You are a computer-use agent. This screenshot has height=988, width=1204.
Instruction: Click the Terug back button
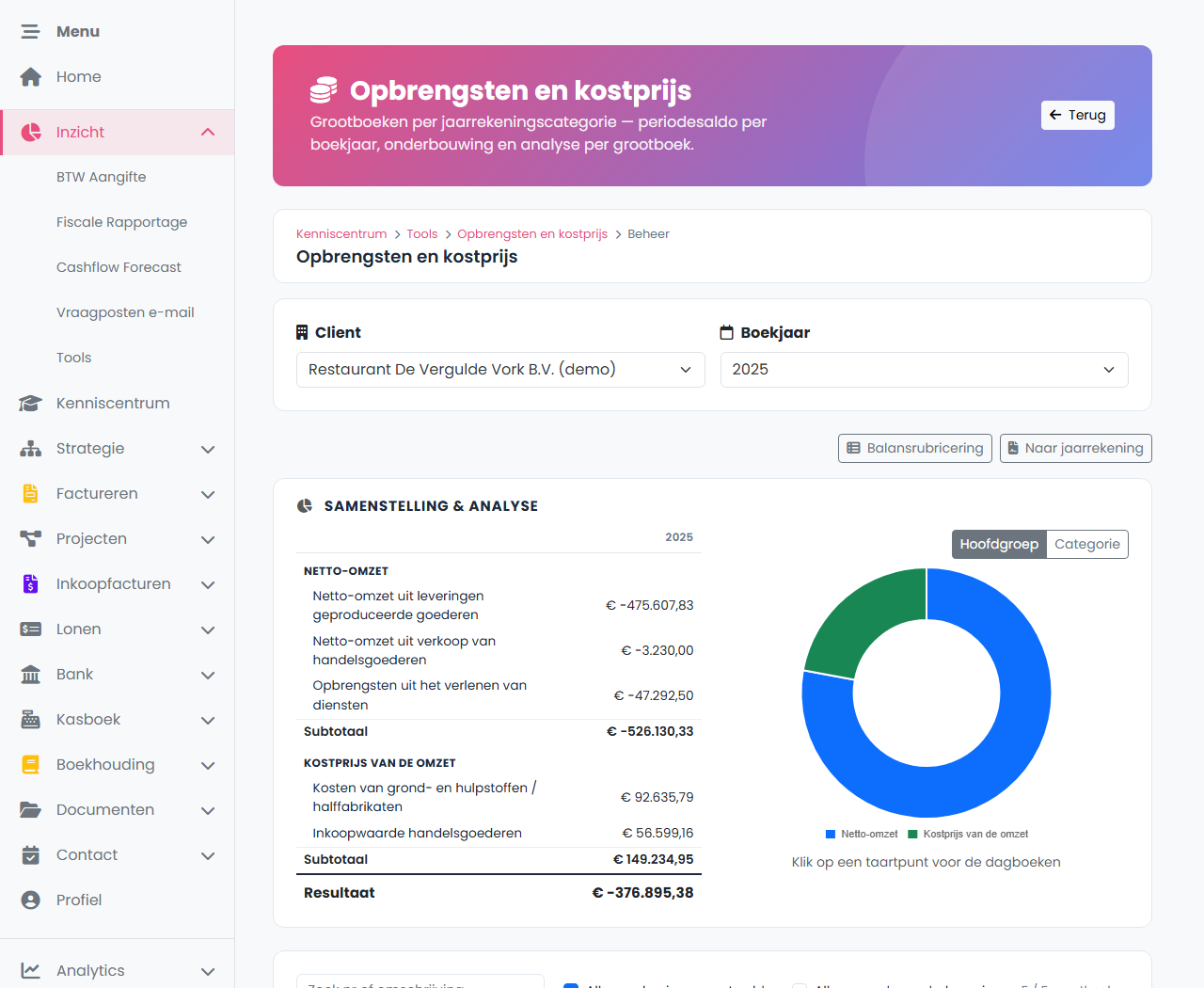tap(1078, 115)
